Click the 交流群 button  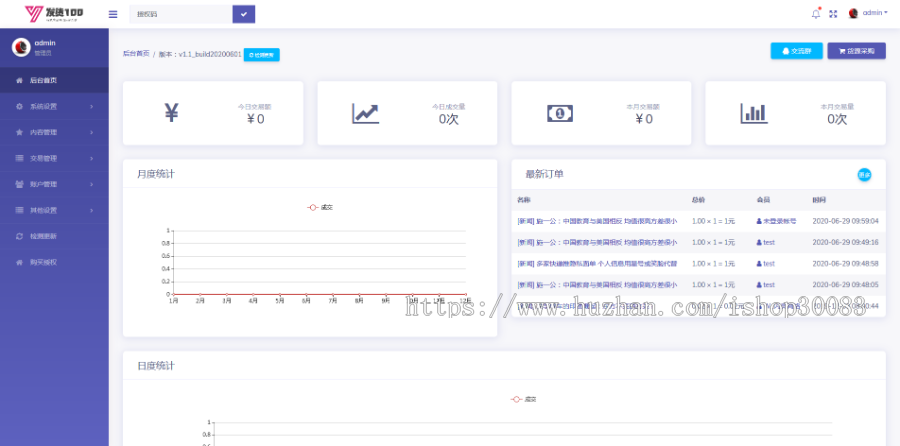click(797, 51)
